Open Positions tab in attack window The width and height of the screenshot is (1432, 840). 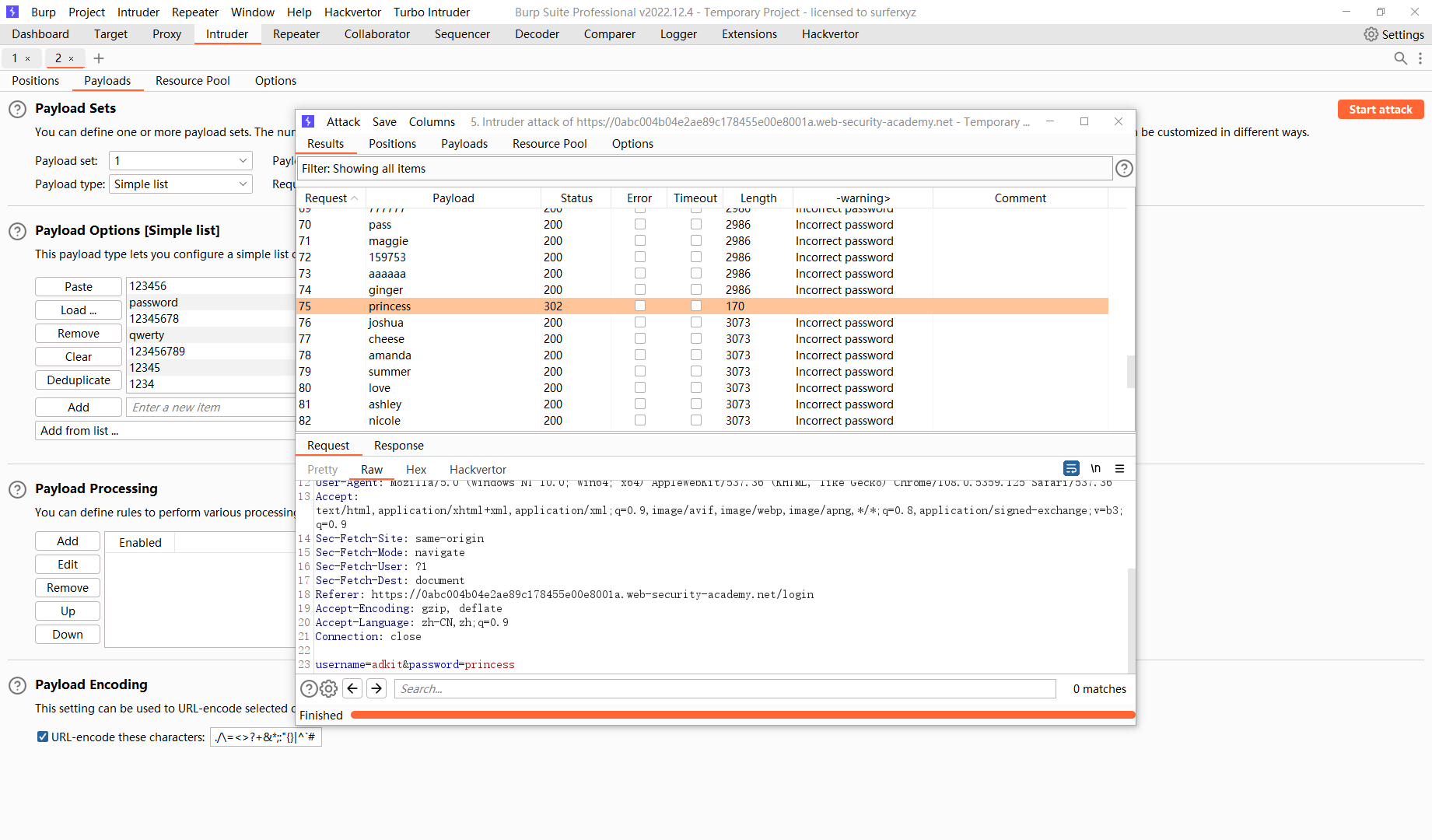(x=392, y=144)
